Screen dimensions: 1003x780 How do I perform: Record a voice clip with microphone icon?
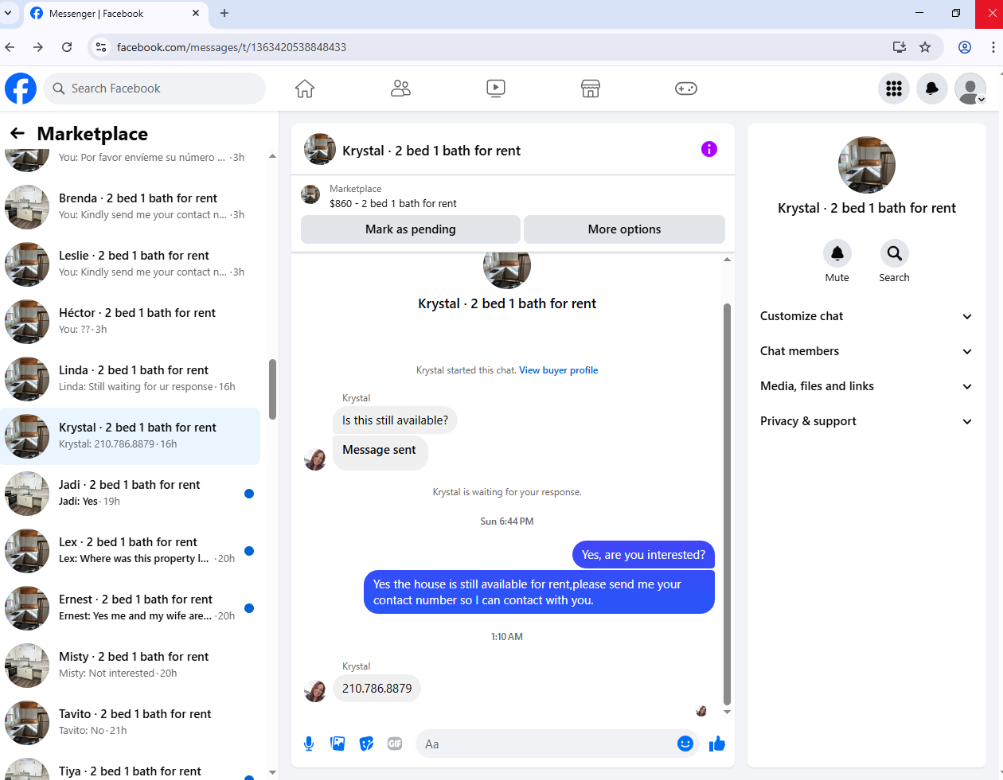click(309, 744)
